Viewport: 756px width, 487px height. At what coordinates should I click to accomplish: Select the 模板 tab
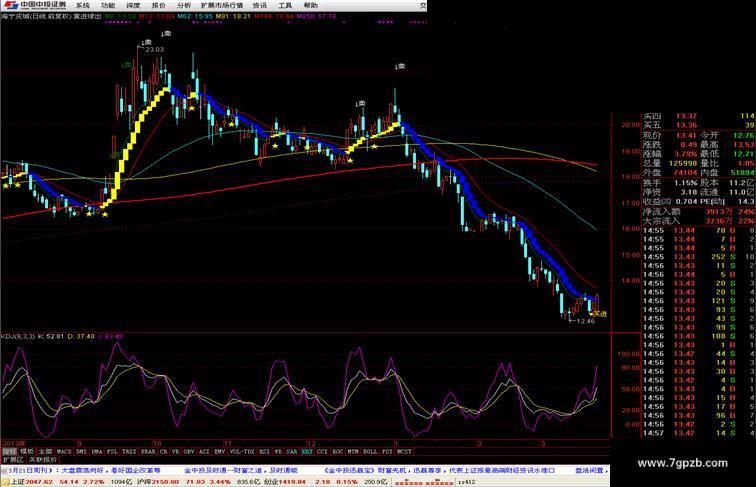27,452
